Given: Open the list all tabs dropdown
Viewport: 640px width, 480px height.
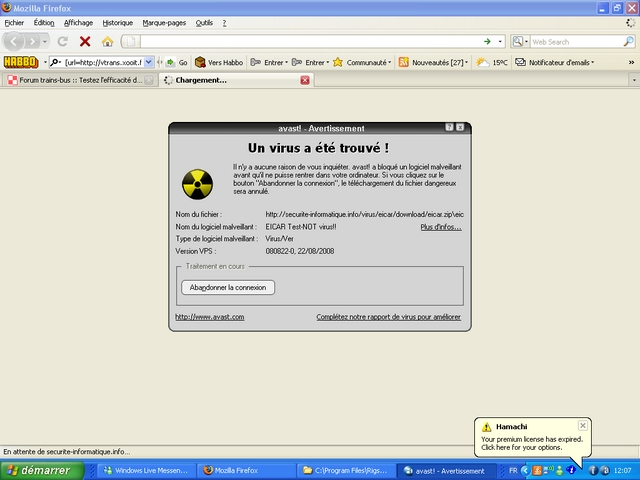Looking at the screenshot, I should tap(634, 80).
